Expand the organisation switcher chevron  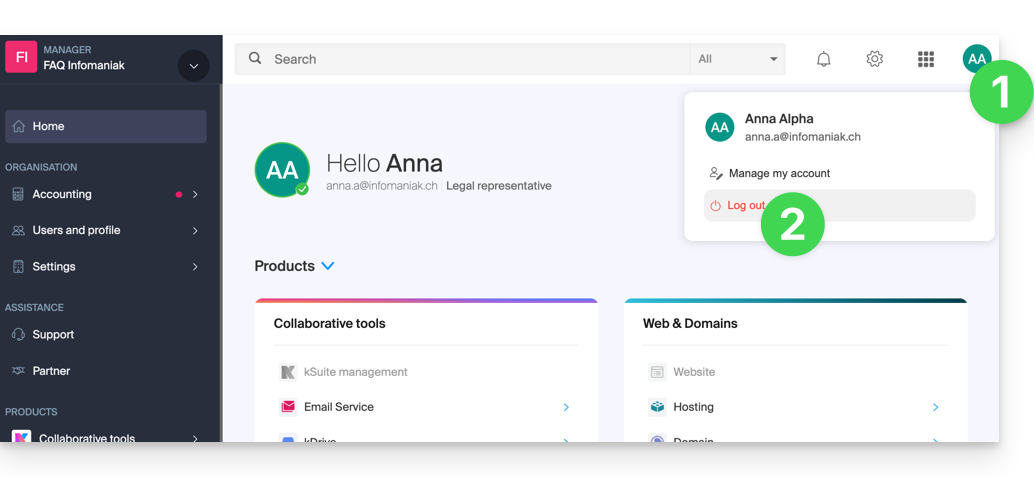pyautogui.click(x=193, y=66)
